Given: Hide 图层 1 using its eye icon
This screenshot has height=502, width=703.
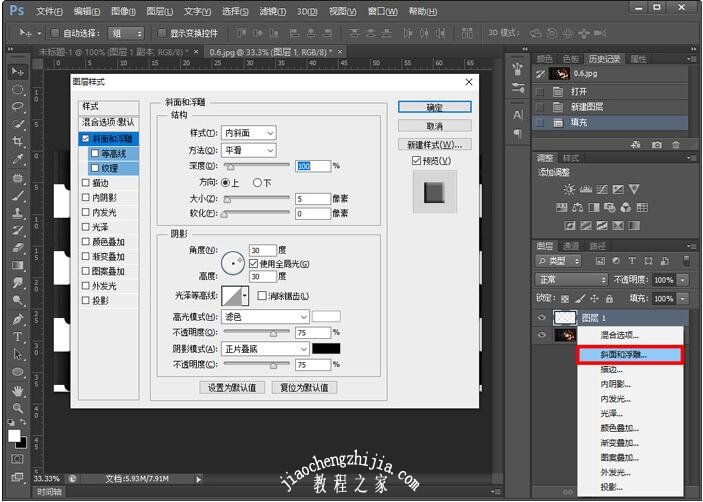Looking at the screenshot, I should [543, 317].
